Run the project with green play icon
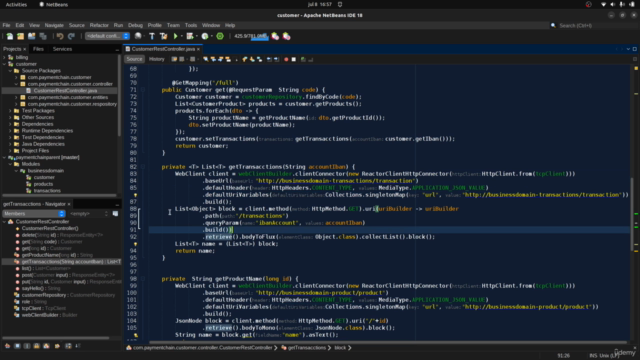 click(x=176, y=36)
